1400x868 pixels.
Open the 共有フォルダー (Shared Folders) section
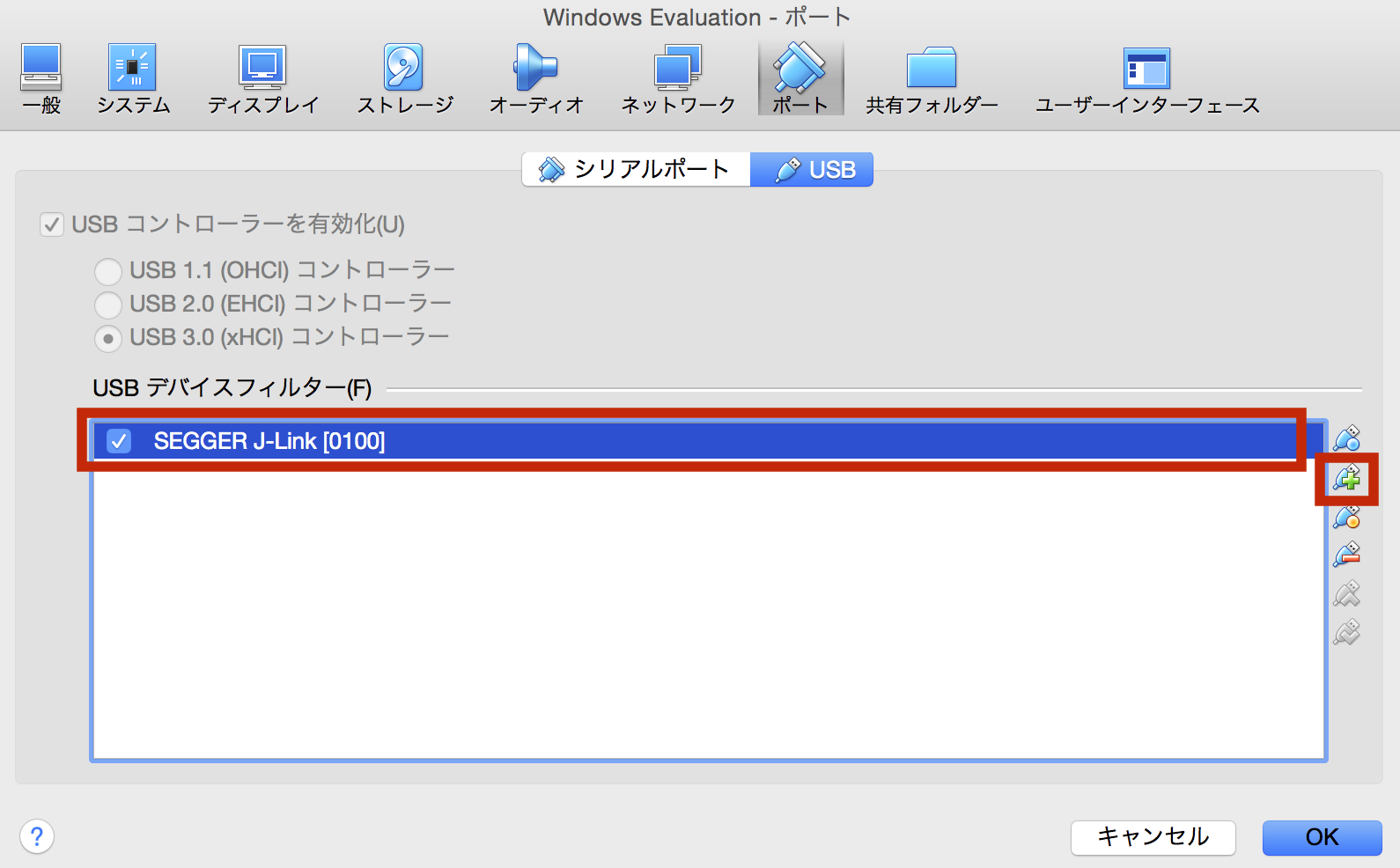click(932, 79)
